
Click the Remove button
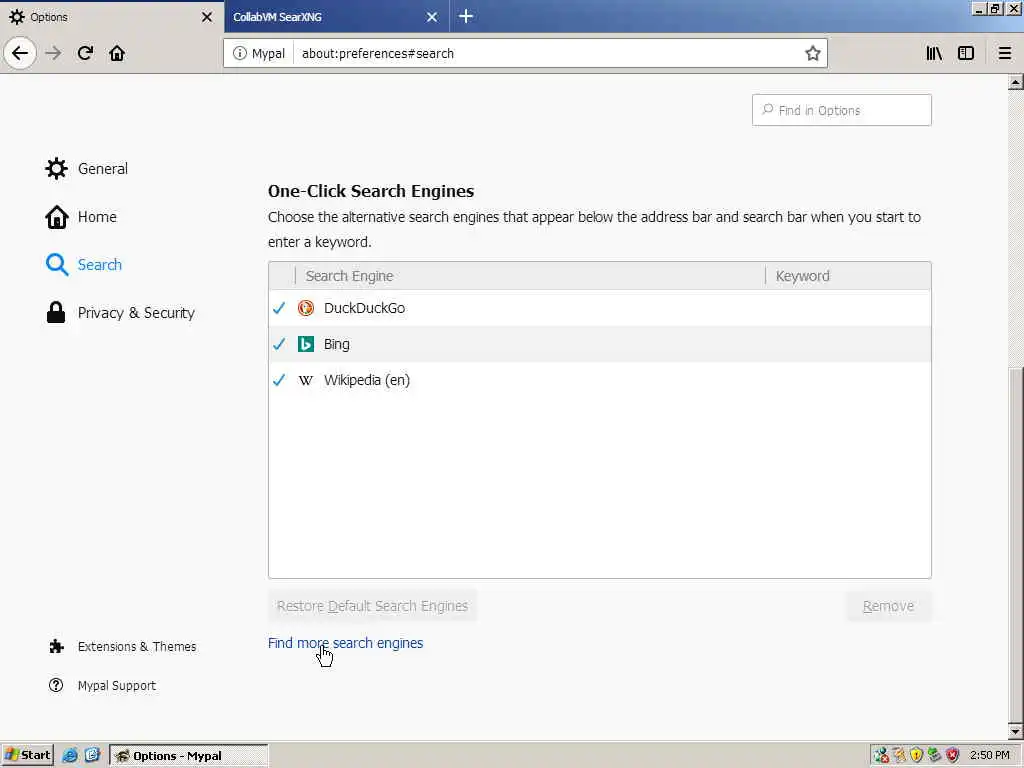888,606
